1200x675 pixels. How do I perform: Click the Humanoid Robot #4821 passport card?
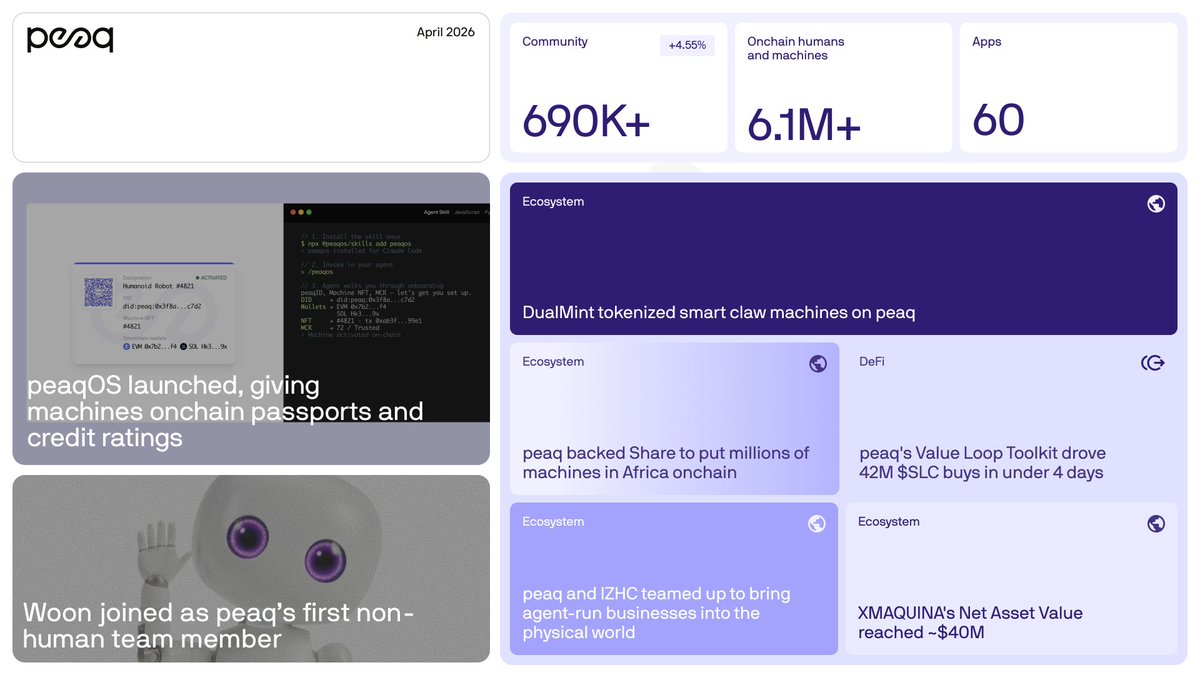pos(154,313)
